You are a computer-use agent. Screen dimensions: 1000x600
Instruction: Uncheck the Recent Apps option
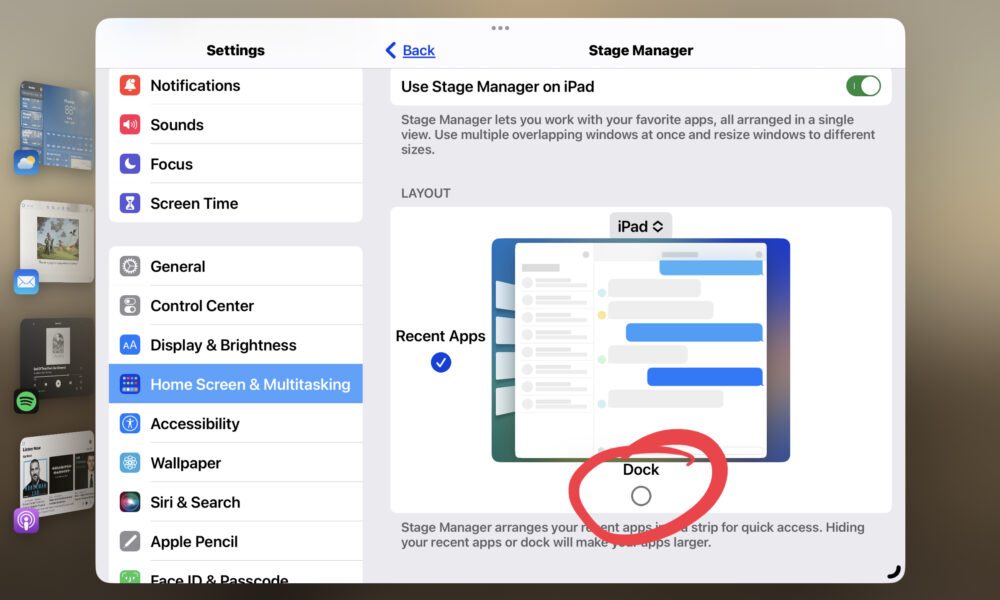(x=441, y=363)
